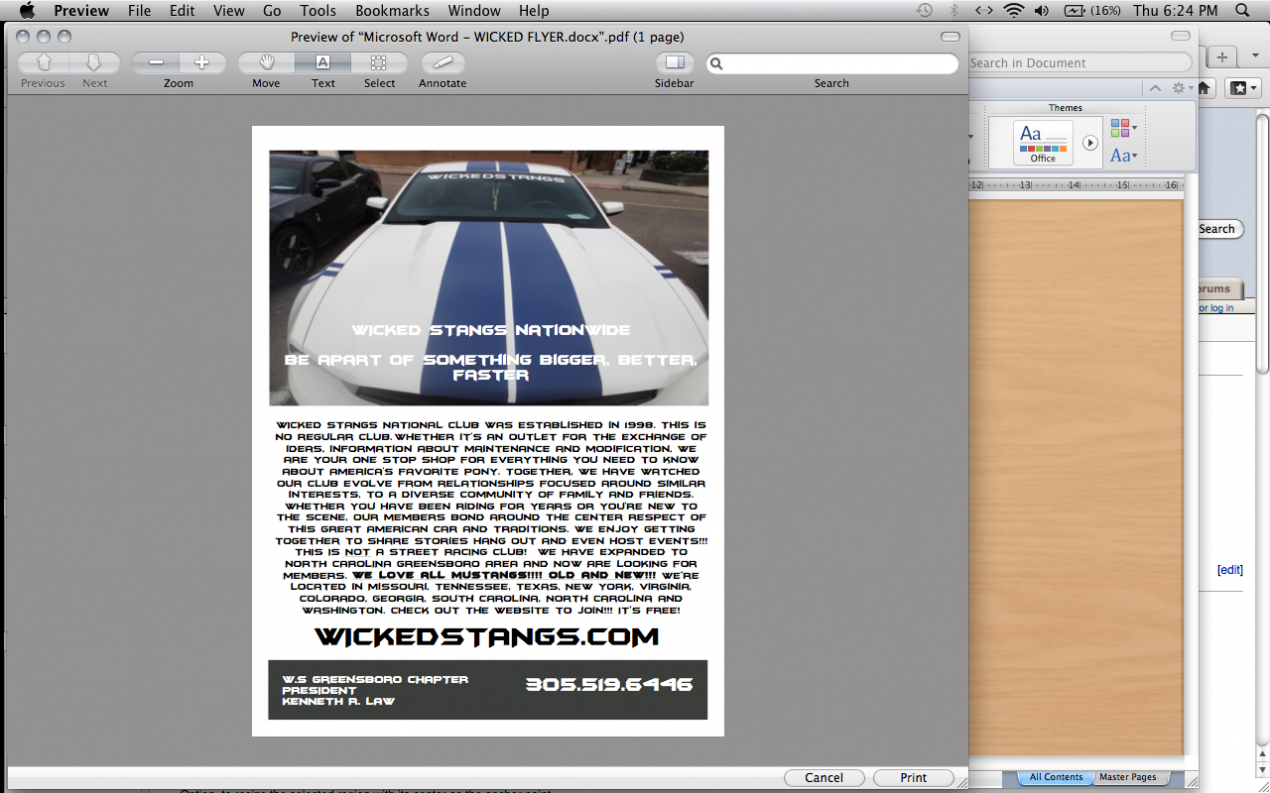The image size is (1270, 793).
Task: Click the flyer page preview image
Action: coord(488,431)
